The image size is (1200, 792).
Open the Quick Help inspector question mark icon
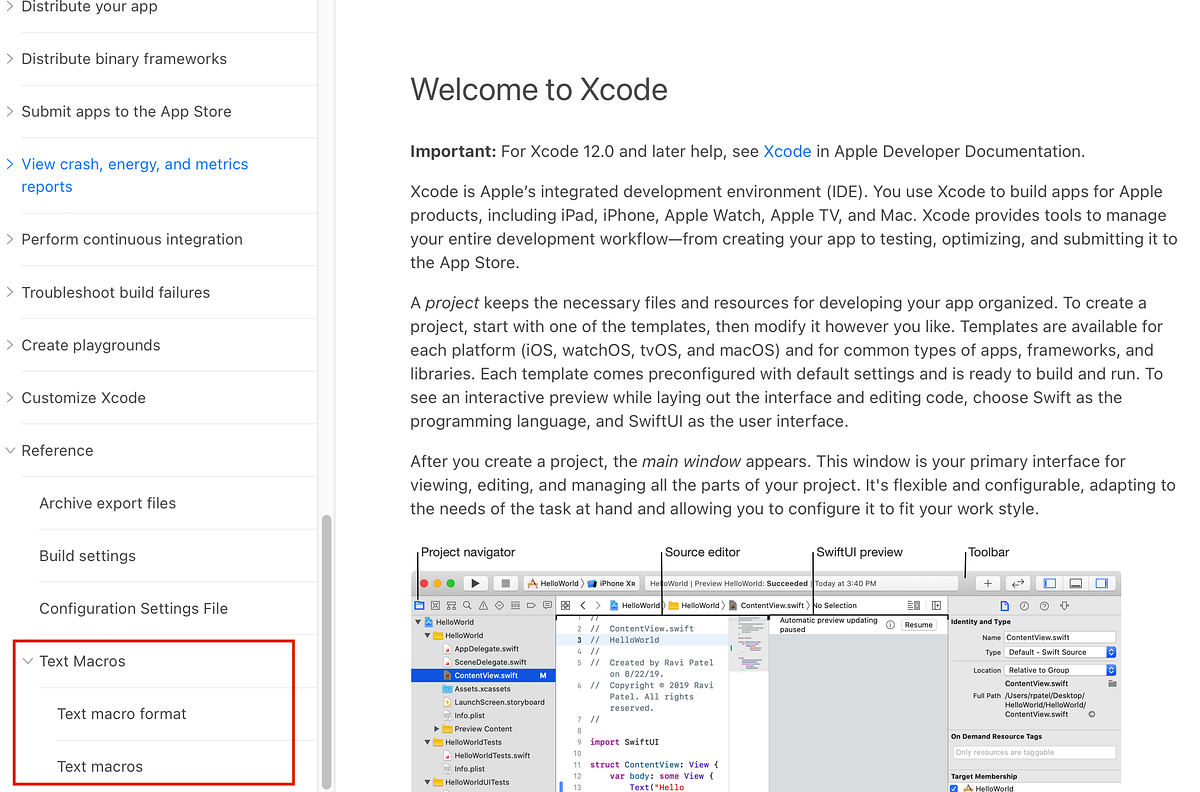point(1045,606)
